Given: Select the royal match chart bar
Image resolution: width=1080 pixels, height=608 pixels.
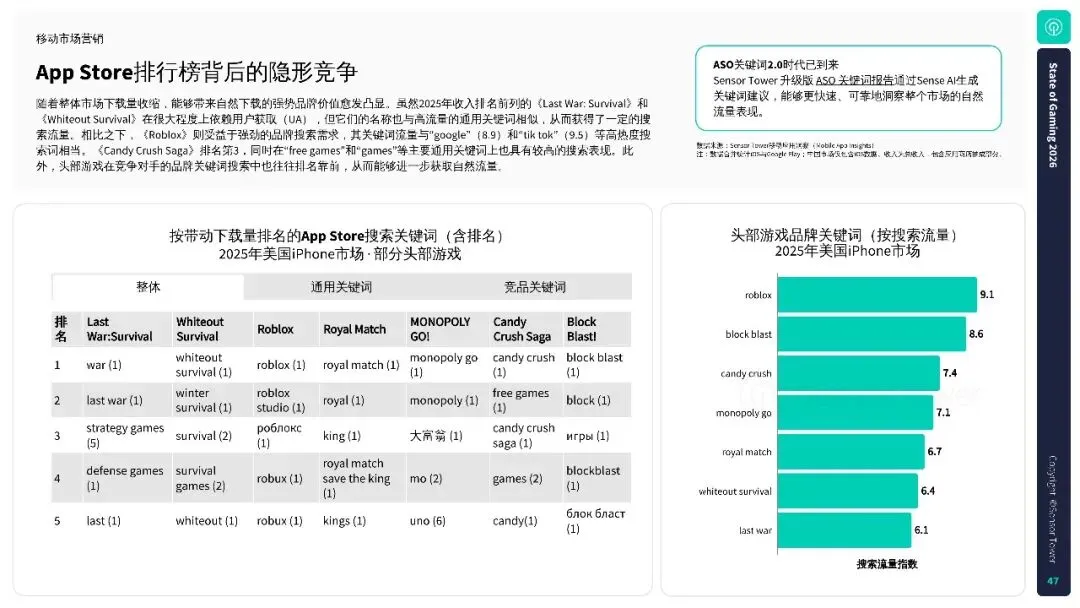Looking at the screenshot, I should coord(851,452).
